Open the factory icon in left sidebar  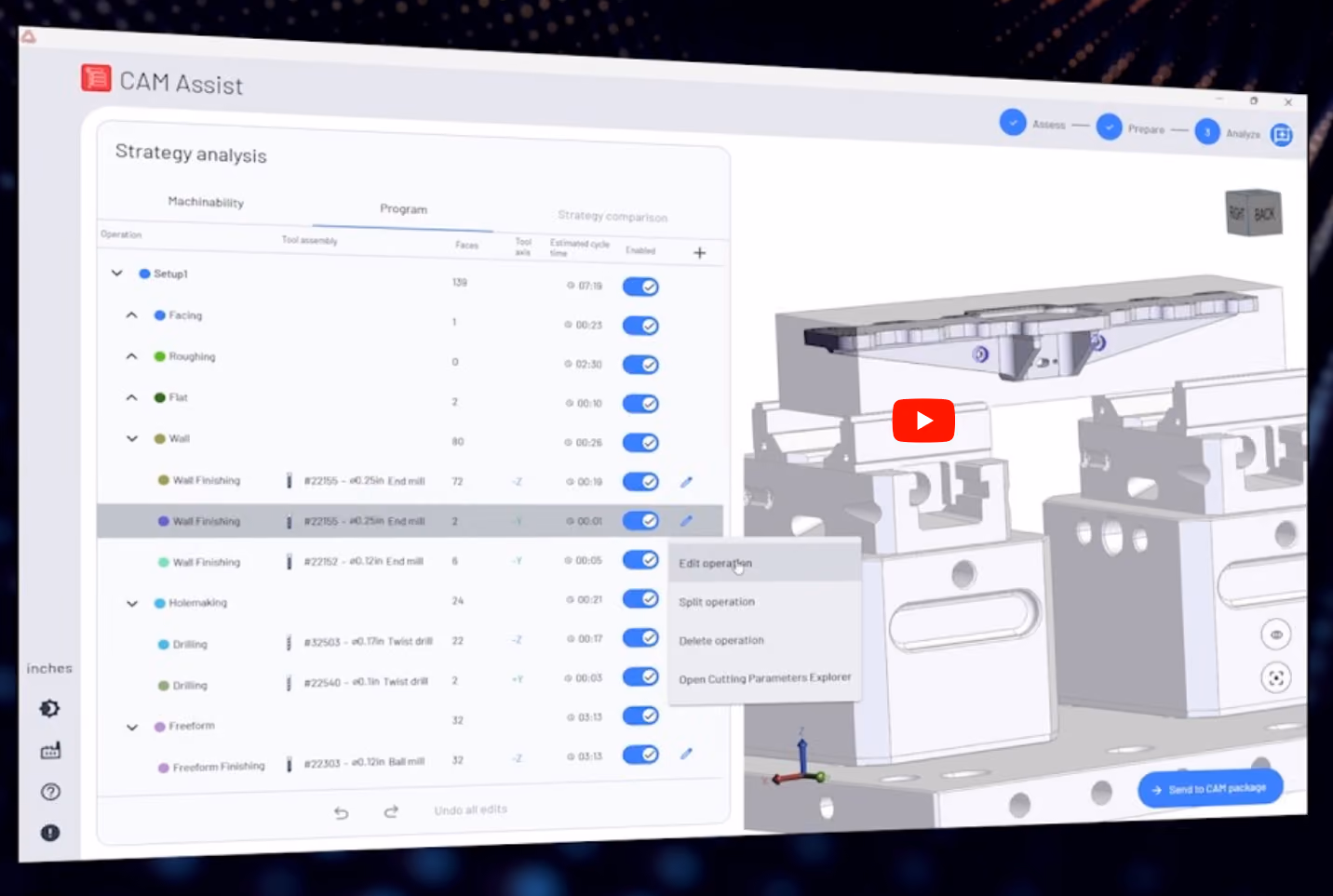point(50,750)
